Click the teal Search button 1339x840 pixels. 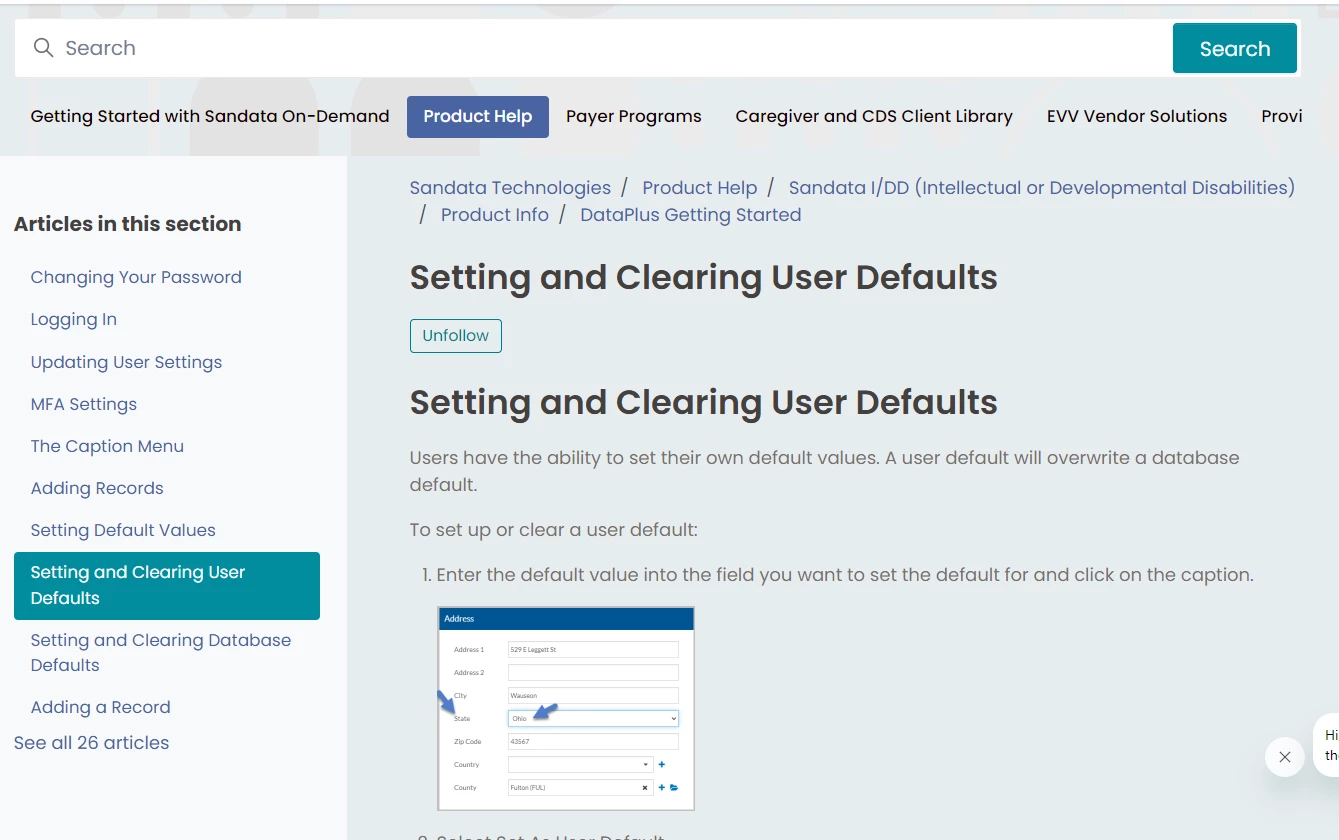pyautogui.click(x=1235, y=48)
